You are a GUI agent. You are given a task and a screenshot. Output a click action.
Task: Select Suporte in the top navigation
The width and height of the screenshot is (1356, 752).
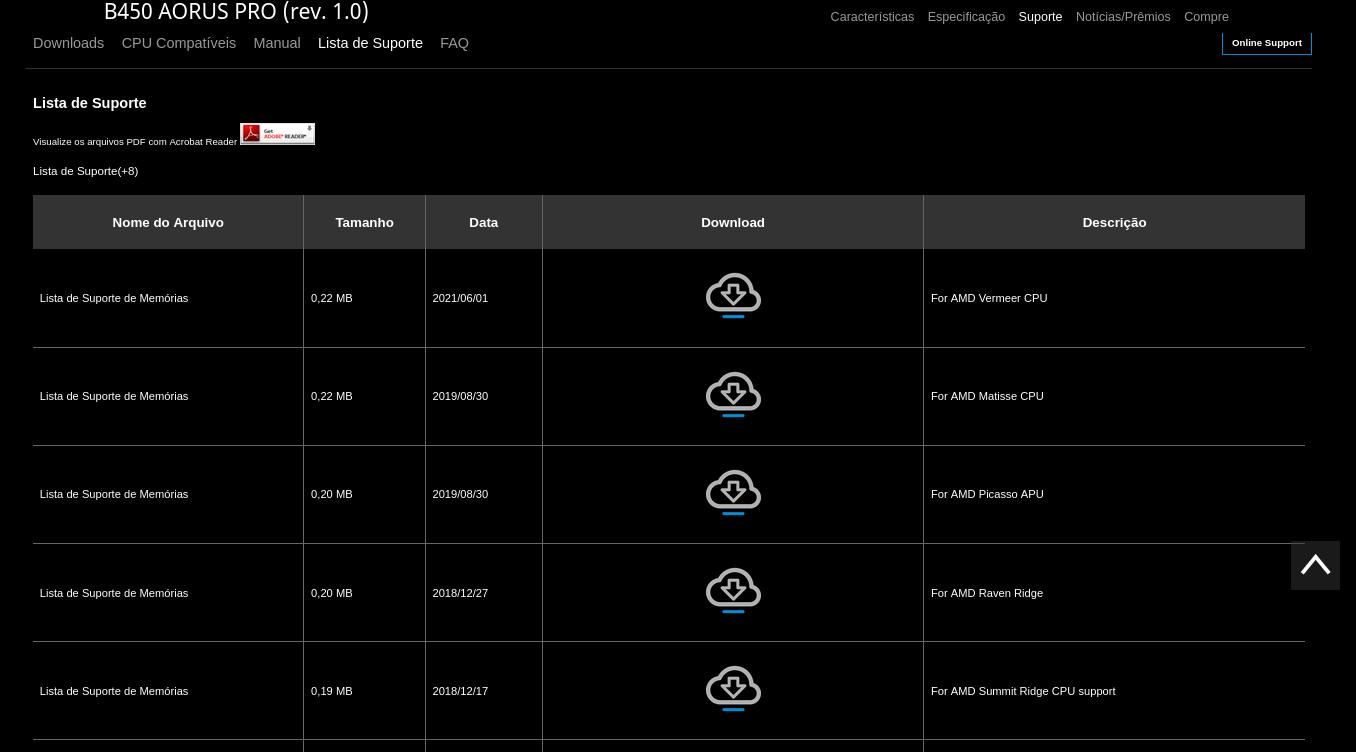[x=1040, y=17]
